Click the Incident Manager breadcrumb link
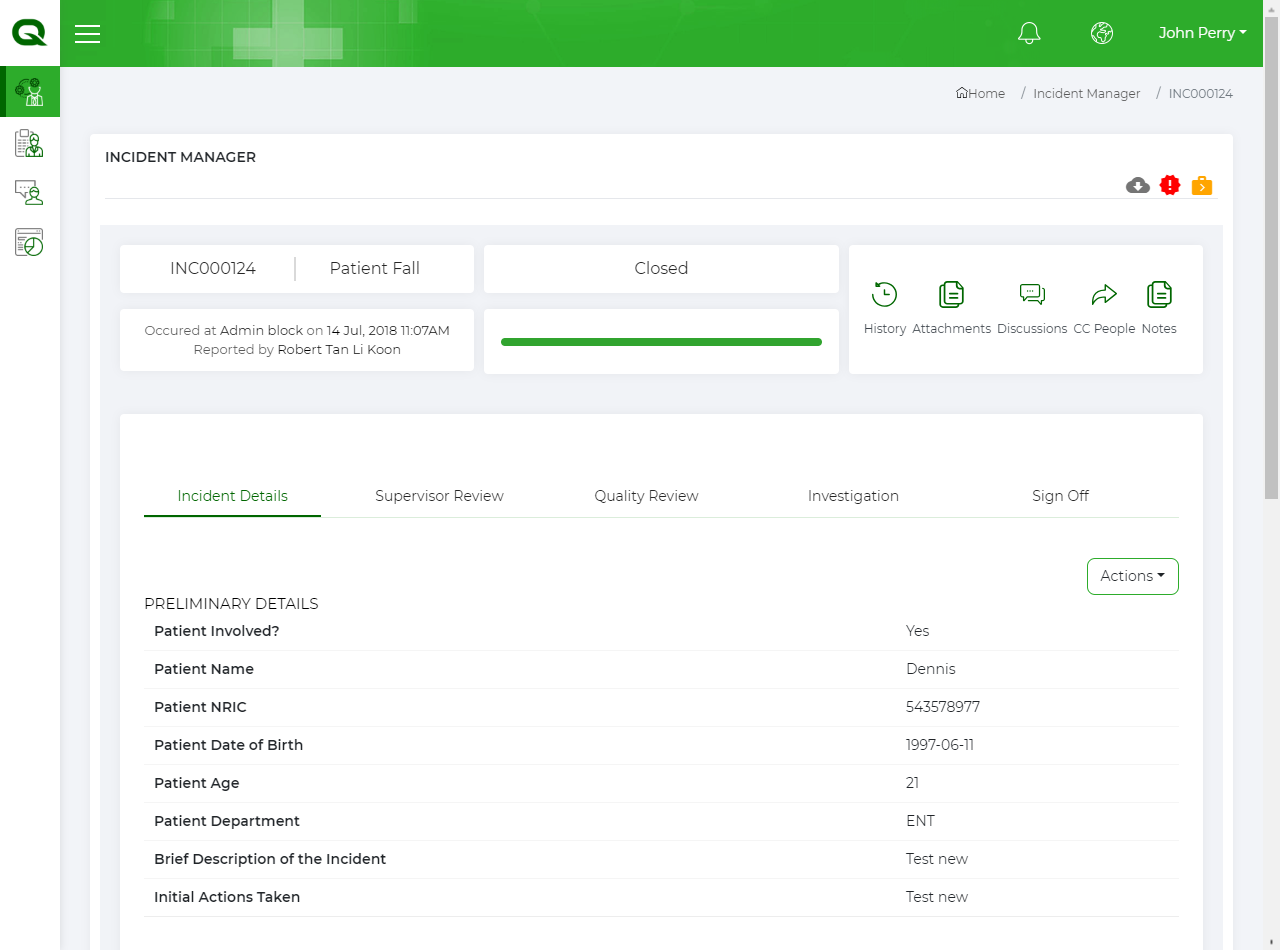 (1086, 93)
